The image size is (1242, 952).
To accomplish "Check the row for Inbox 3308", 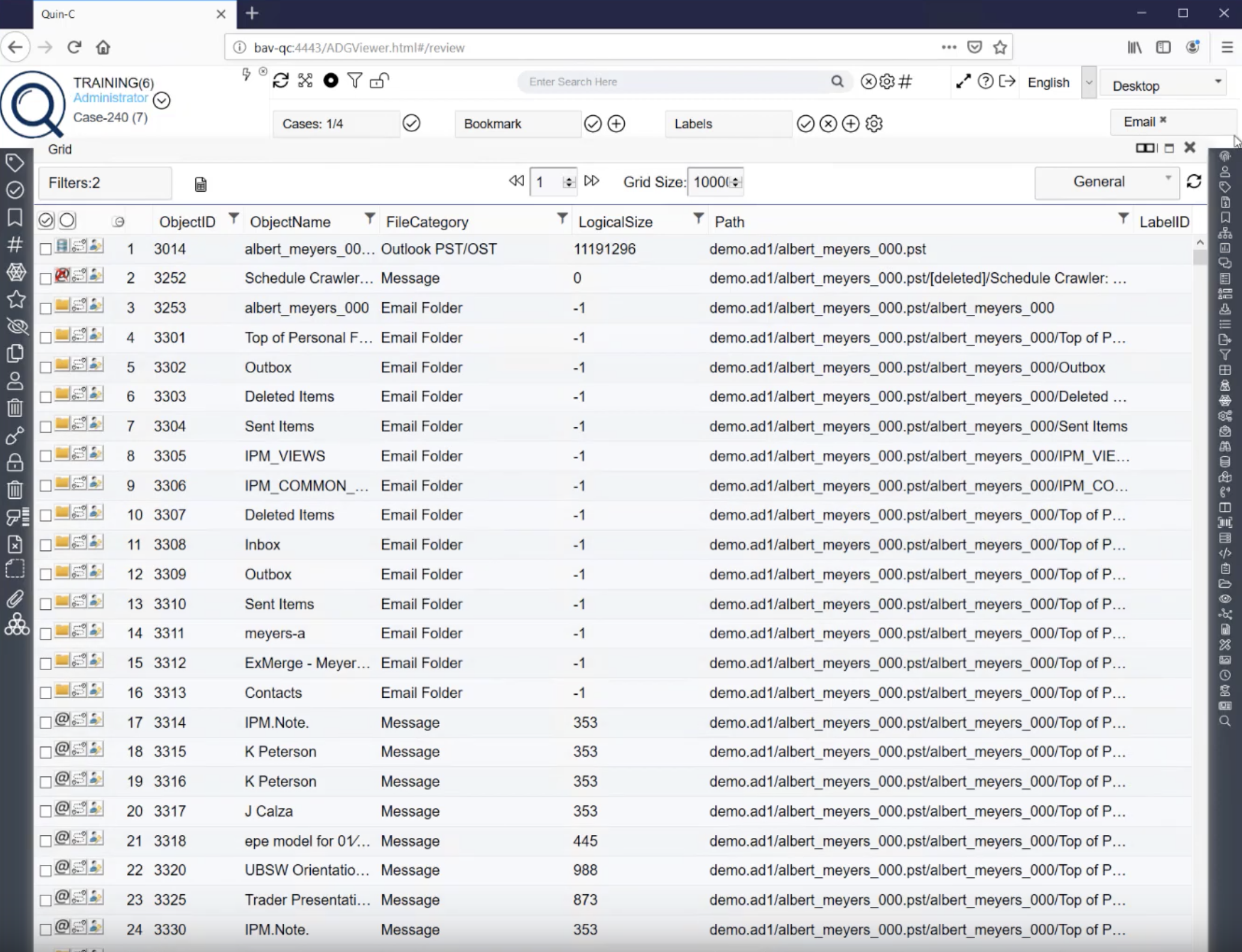I will tap(45, 545).
